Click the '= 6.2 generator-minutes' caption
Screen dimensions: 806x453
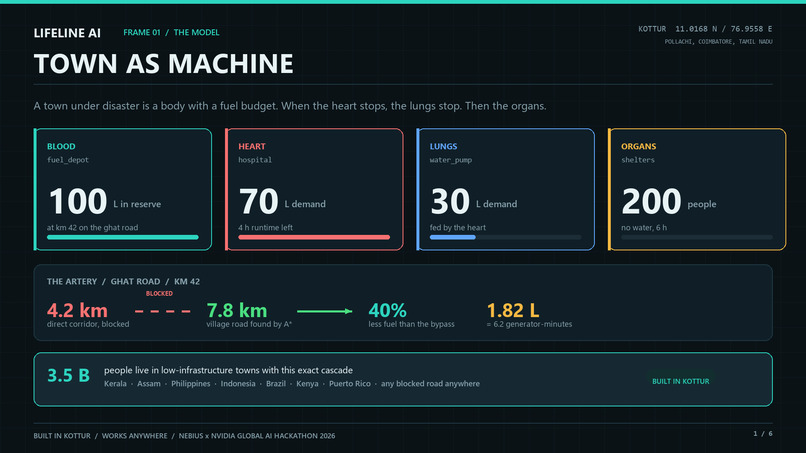[529, 324]
